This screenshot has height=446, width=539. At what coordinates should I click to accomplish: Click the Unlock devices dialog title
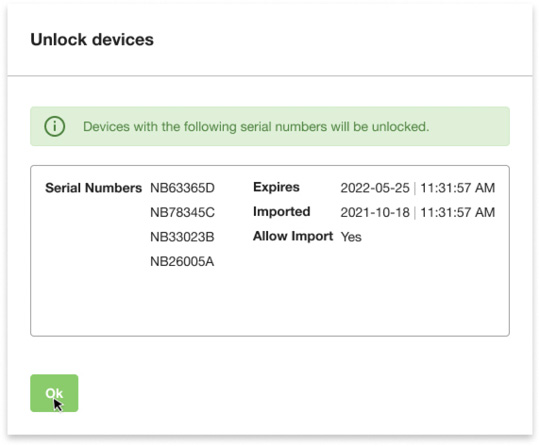coord(92,40)
